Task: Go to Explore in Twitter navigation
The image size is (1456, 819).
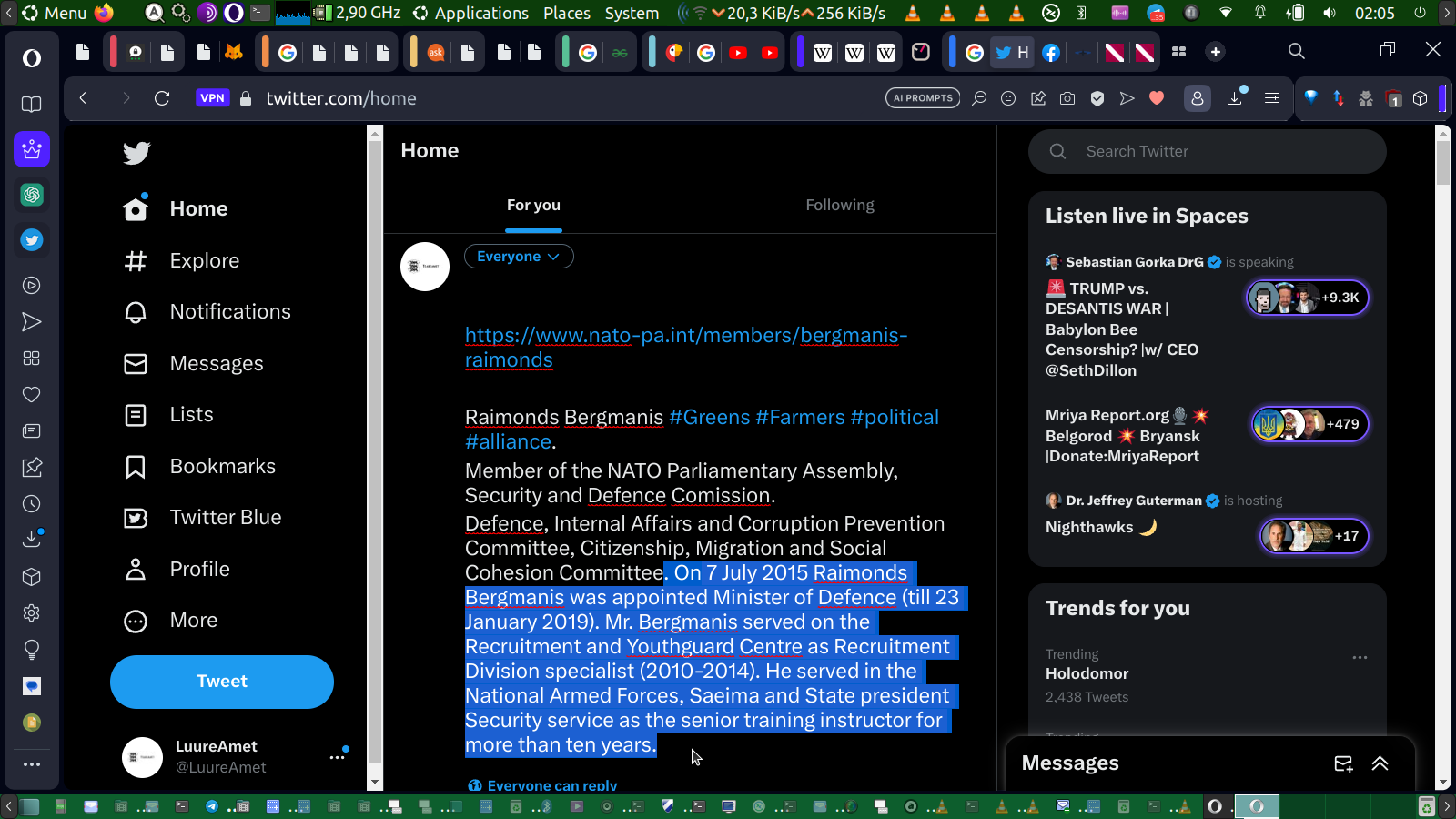Action: click(182, 261)
